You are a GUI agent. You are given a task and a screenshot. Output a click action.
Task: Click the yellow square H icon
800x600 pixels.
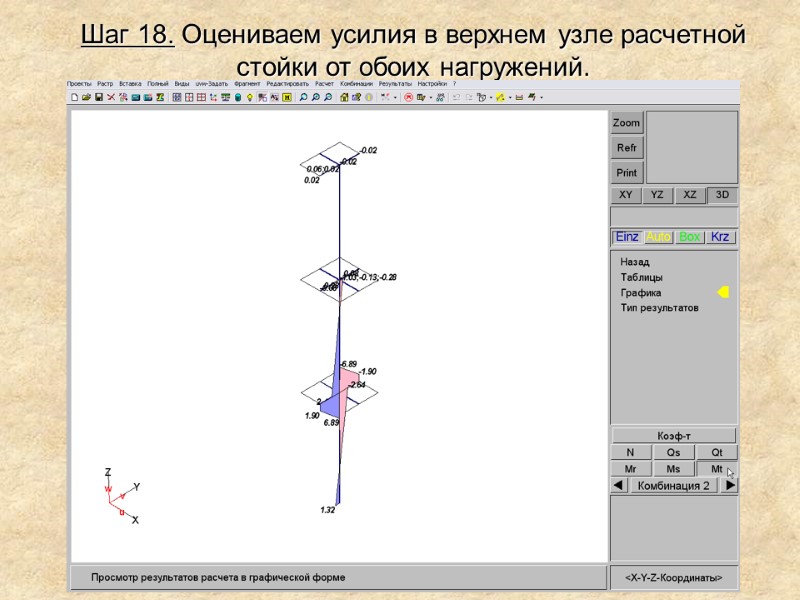pyautogui.click(x=287, y=97)
